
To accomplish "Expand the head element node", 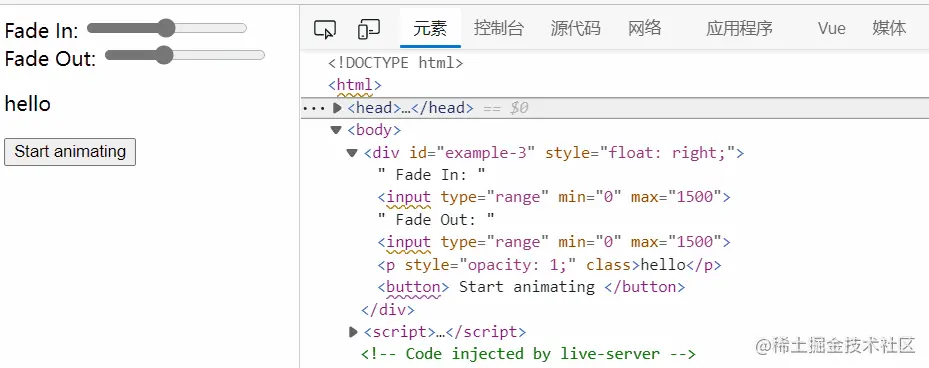I will (x=337, y=108).
